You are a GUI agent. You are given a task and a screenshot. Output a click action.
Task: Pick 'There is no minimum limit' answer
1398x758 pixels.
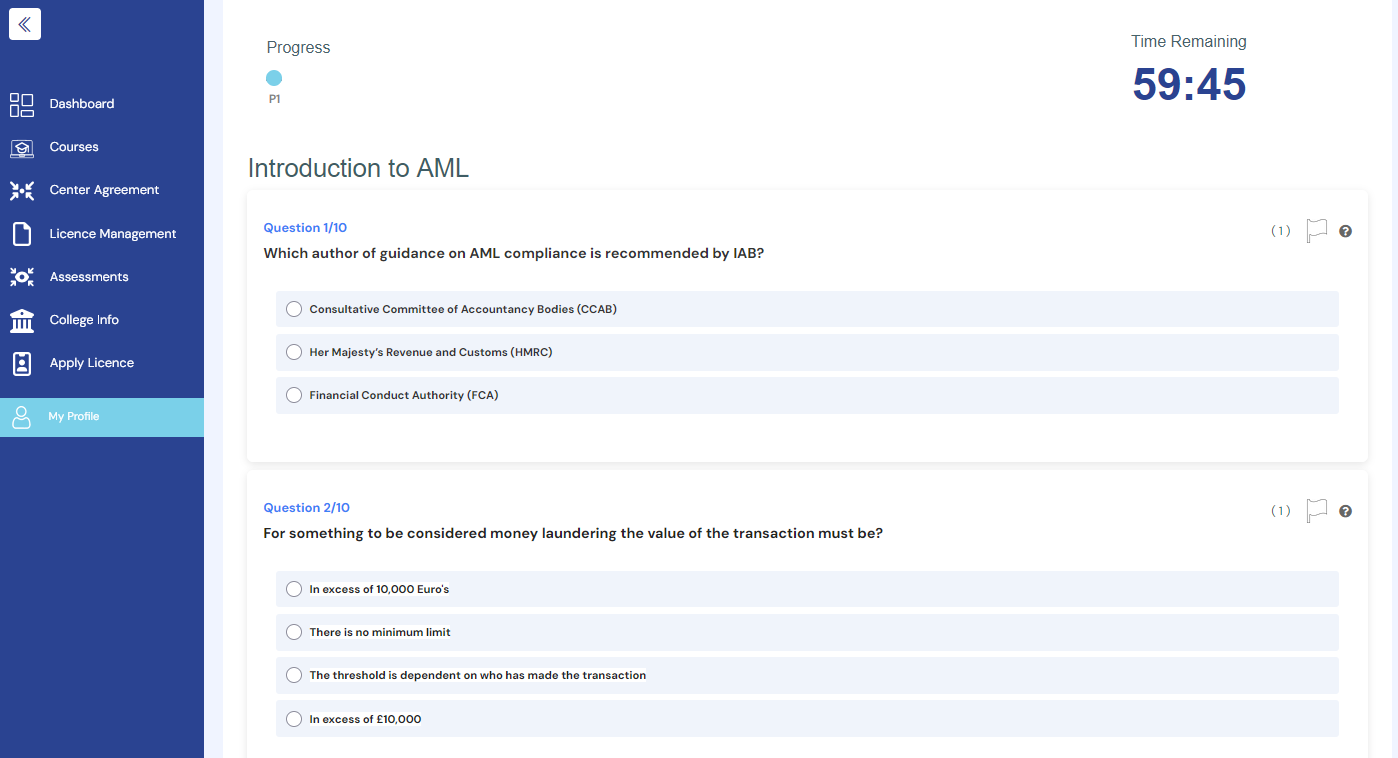tap(294, 632)
